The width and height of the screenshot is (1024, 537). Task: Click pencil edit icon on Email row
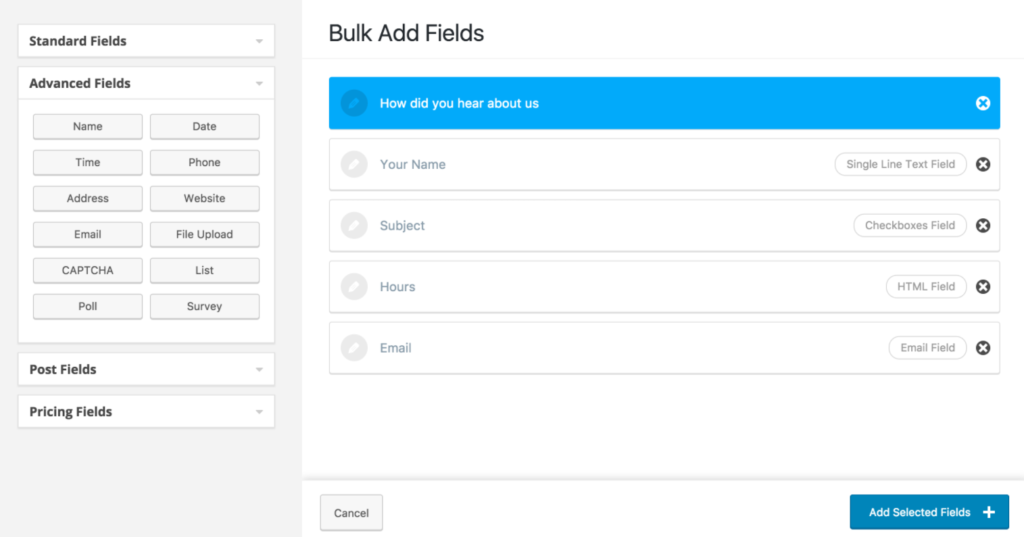coord(354,348)
